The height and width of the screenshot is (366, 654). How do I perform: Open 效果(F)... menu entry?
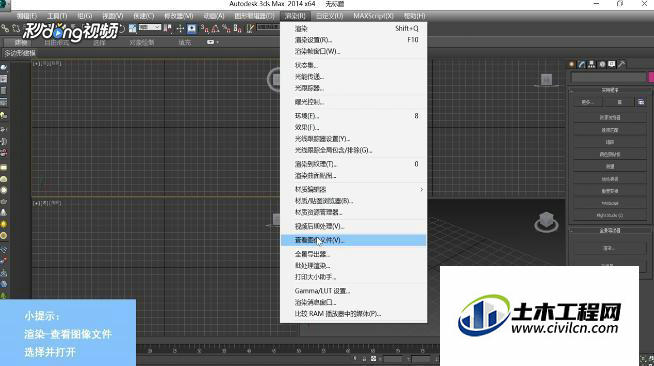click(x=354, y=127)
